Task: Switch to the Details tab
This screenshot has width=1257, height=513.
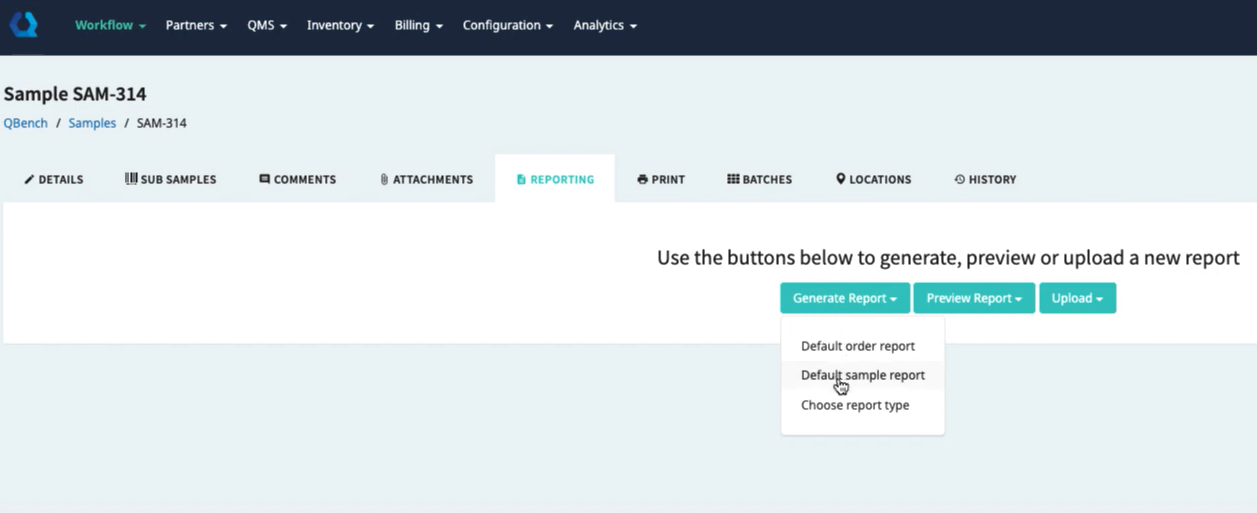Action: tap(54, 179)
